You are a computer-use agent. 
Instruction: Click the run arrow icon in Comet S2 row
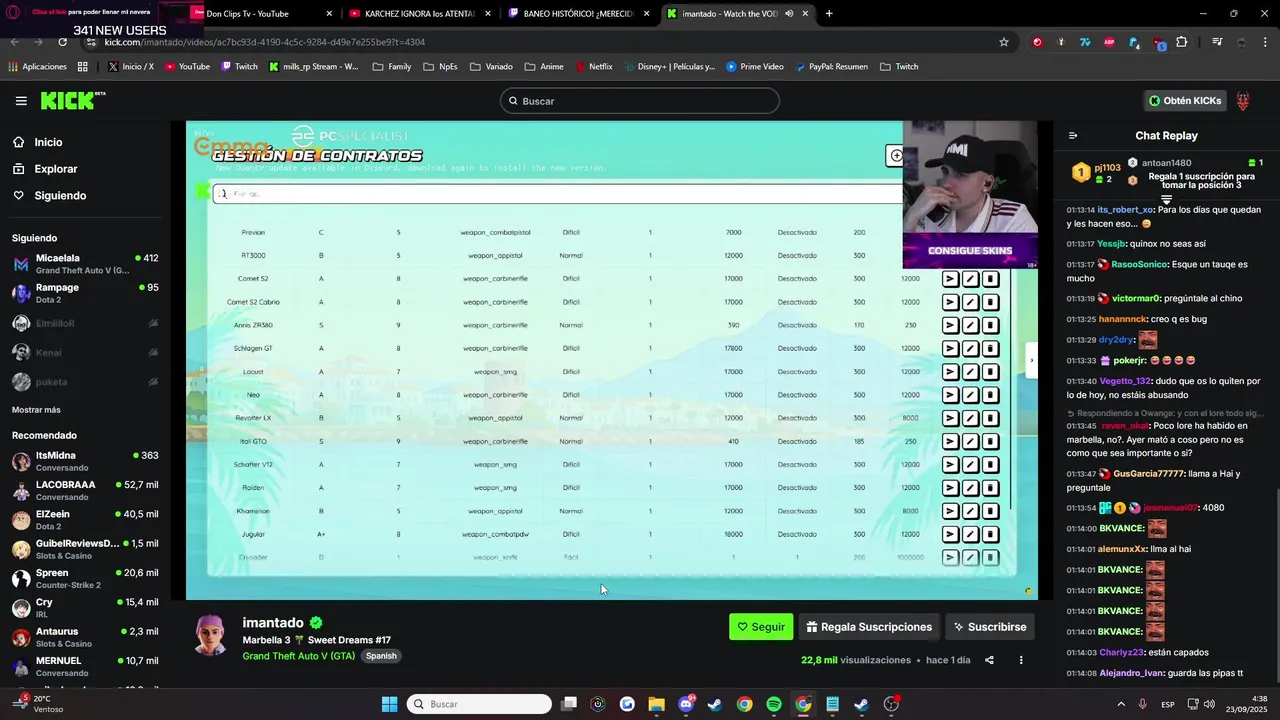point(950,279)
